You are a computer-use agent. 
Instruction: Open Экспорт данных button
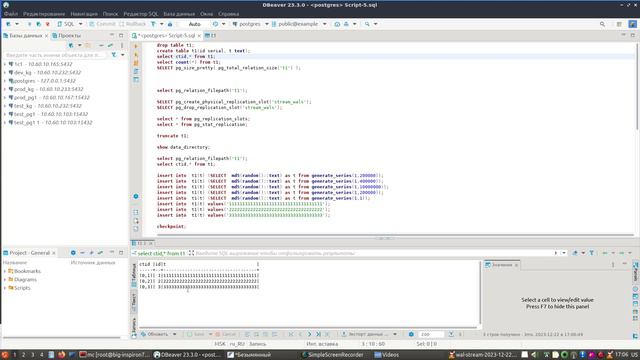(366, 334)
